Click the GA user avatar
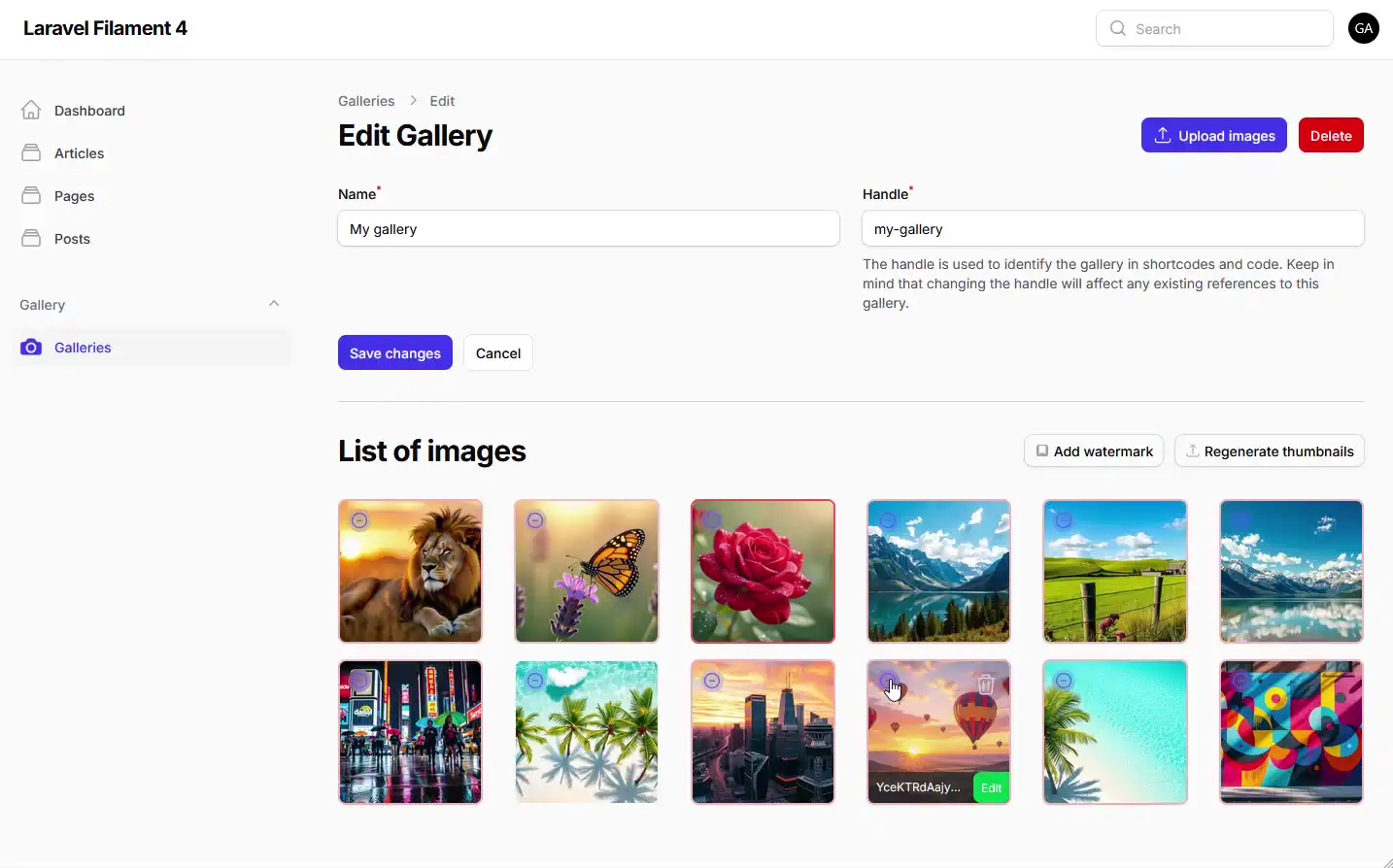 [1363, 28]
